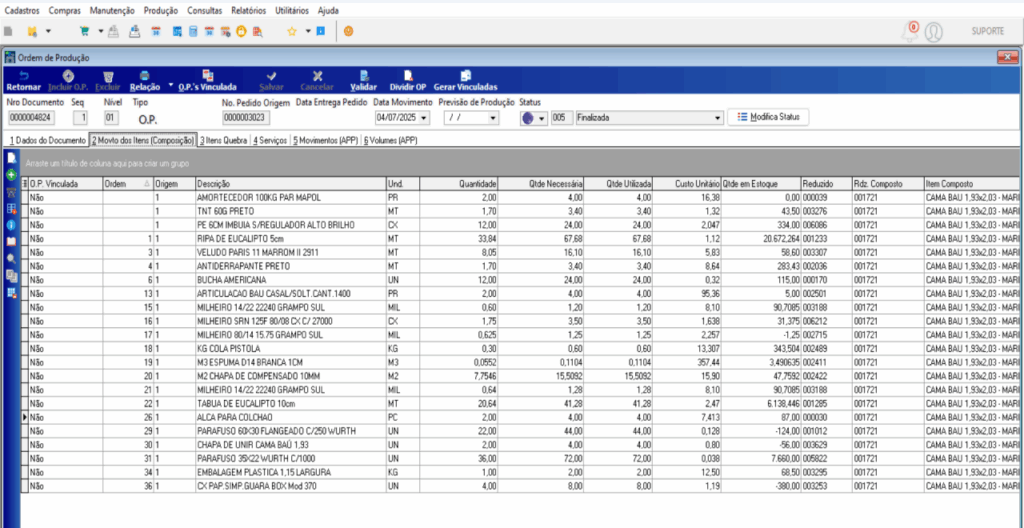Open the Produção menu
Image resolution: width=1024 pixels, height=528 pixels.
[x=160, y=9]
